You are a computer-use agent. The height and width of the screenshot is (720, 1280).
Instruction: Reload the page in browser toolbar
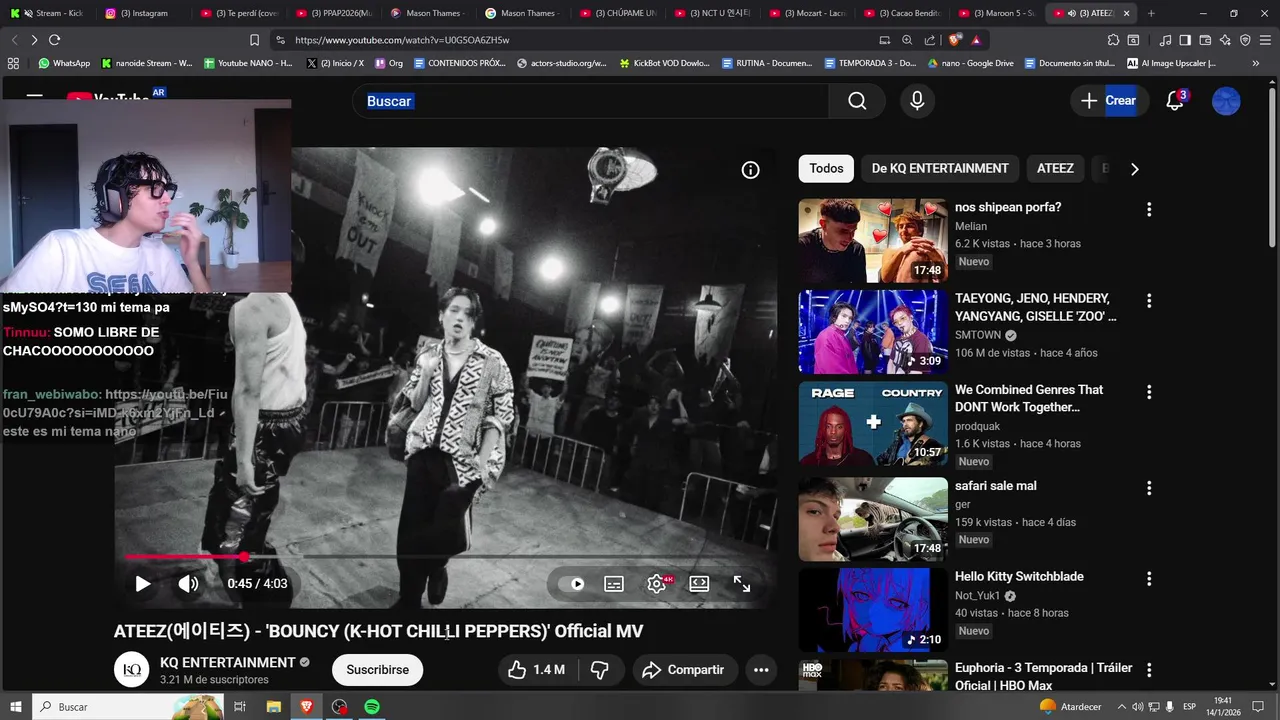(x=54, y=40)
